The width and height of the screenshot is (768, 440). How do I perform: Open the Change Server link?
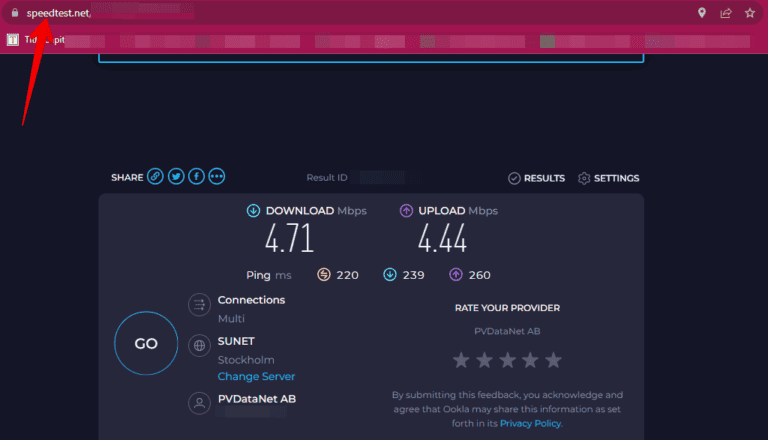(256, 377)
